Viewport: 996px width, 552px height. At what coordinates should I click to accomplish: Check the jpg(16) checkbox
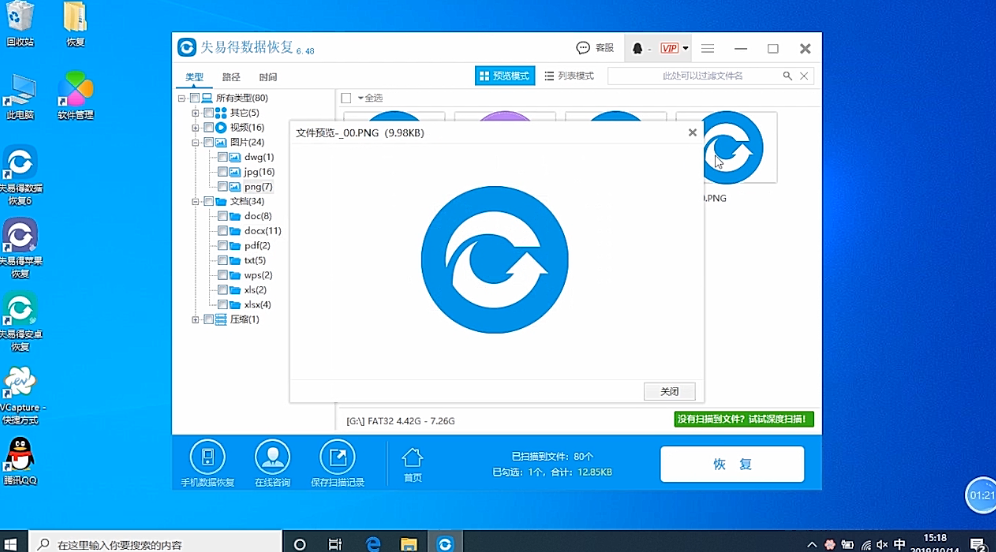(222, 172)
